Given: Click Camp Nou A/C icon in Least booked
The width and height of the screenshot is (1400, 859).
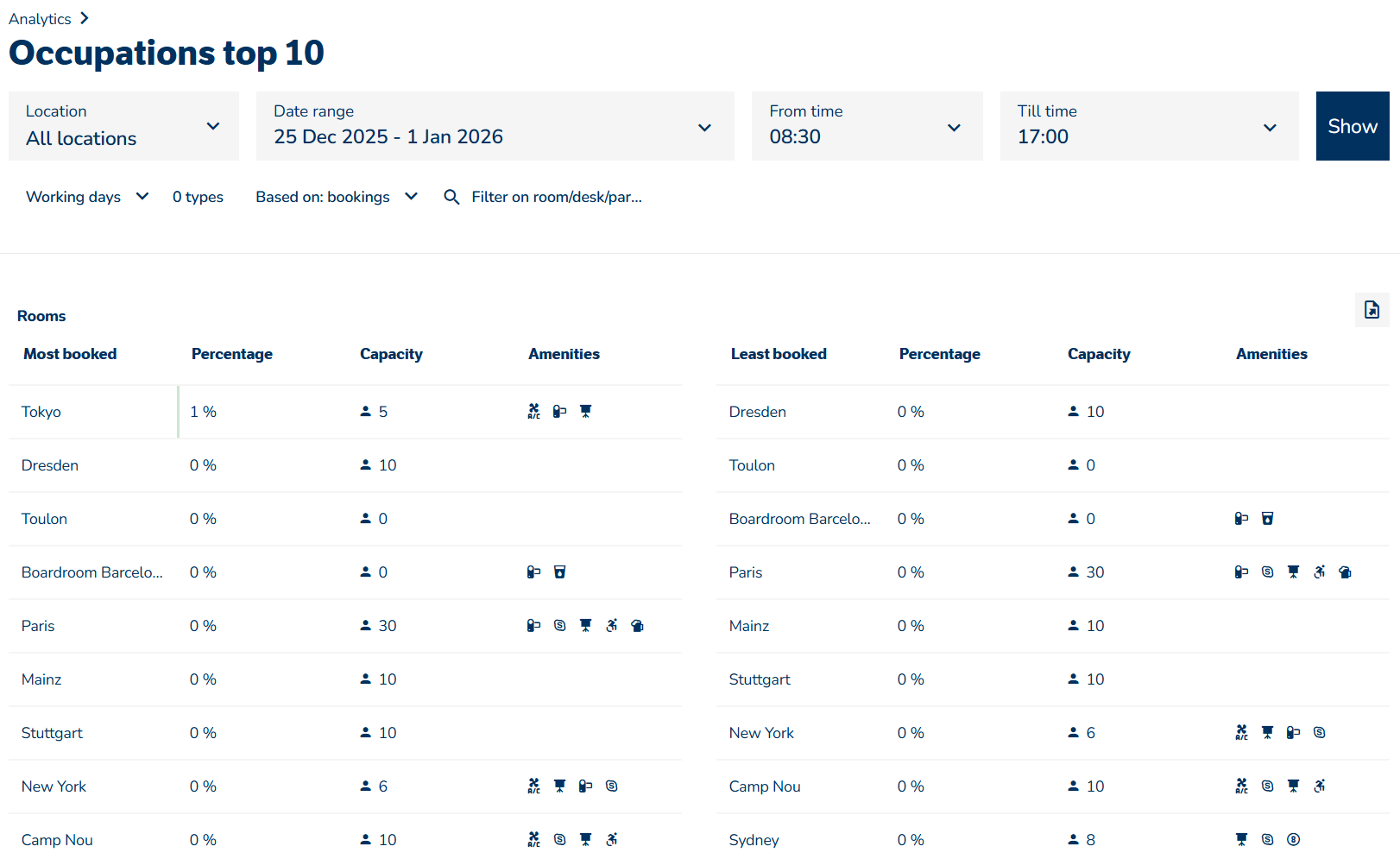Looking at the screenshot, I should click(x=1241, y=786).
